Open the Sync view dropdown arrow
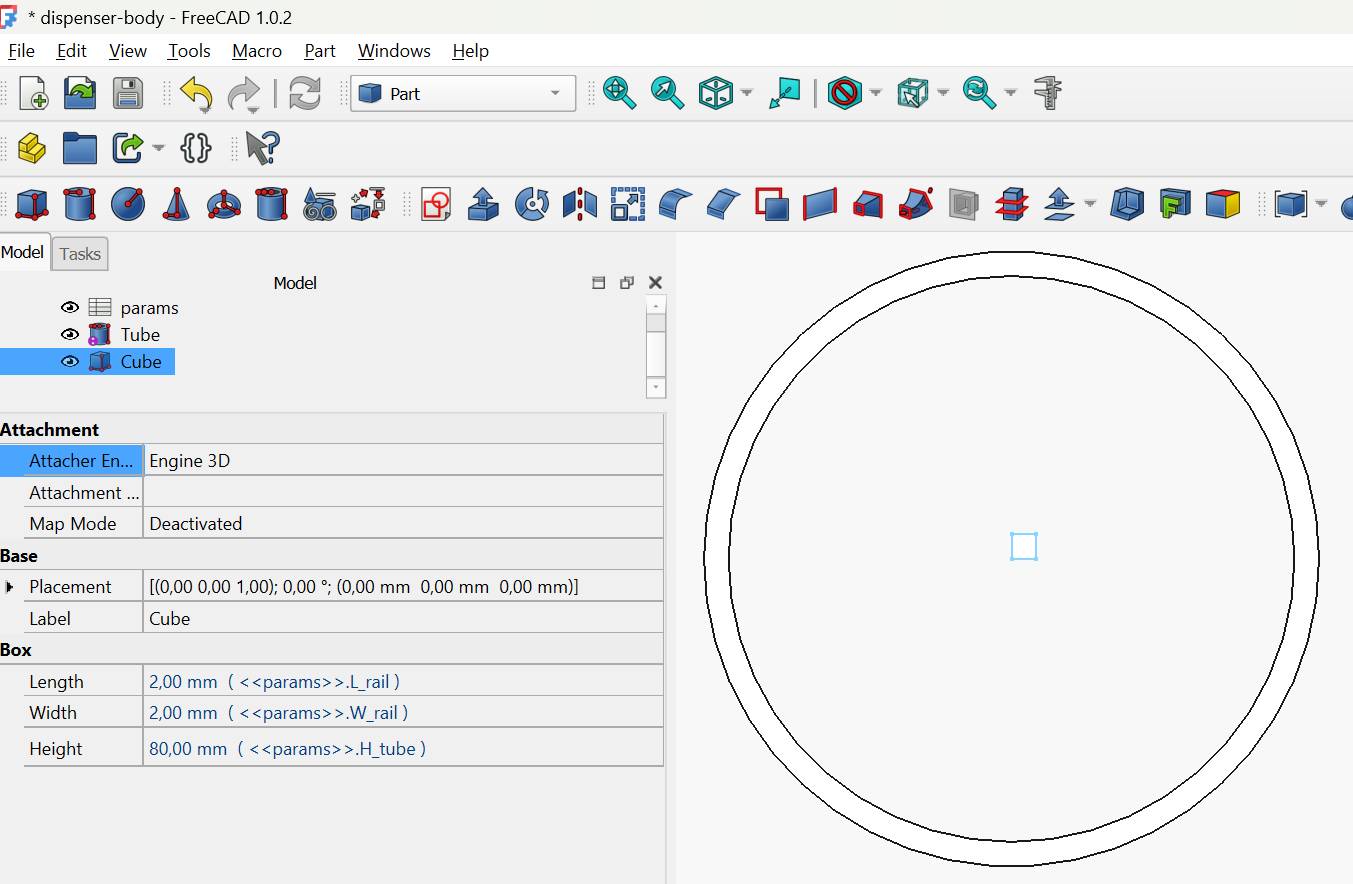Image resolution: width=1353 pixels, height=884 pixels. pos(1010,94)
